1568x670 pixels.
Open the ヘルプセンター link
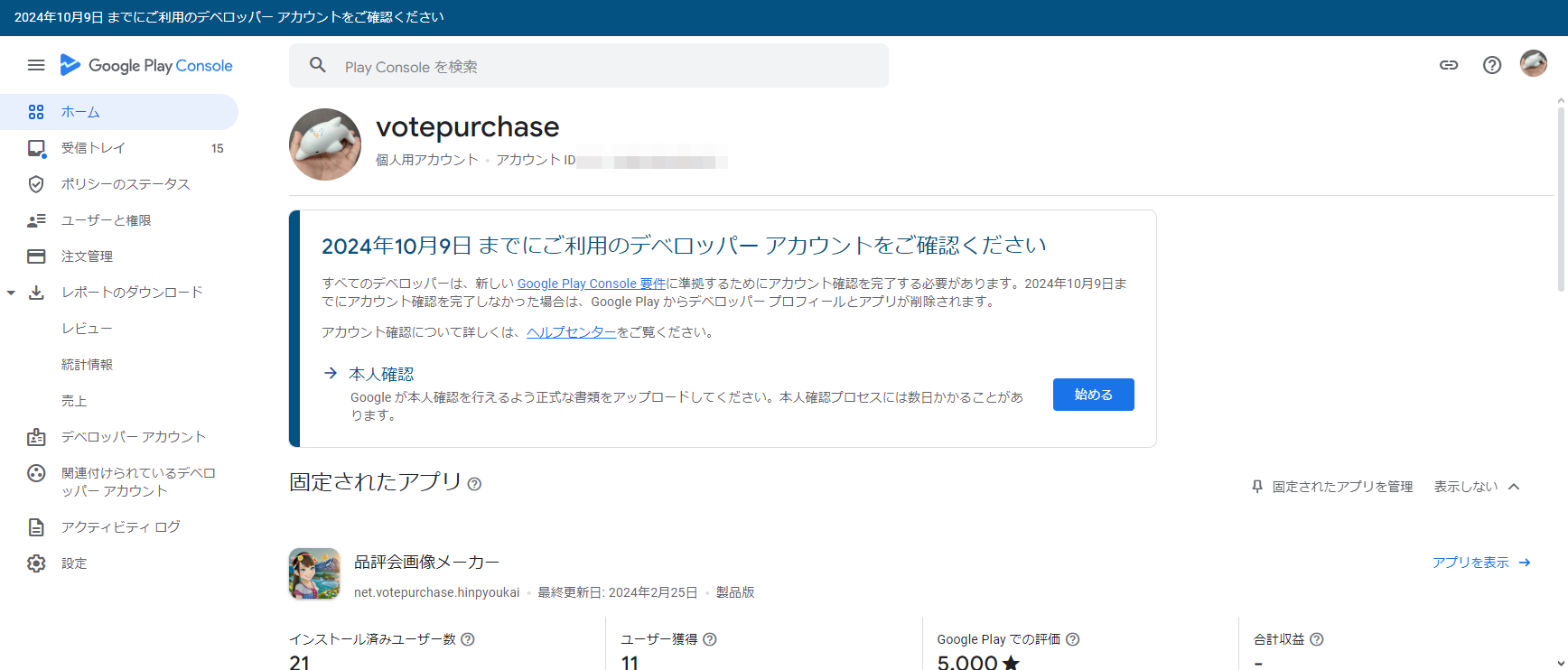pyautogui.click(x=572, y=332)
